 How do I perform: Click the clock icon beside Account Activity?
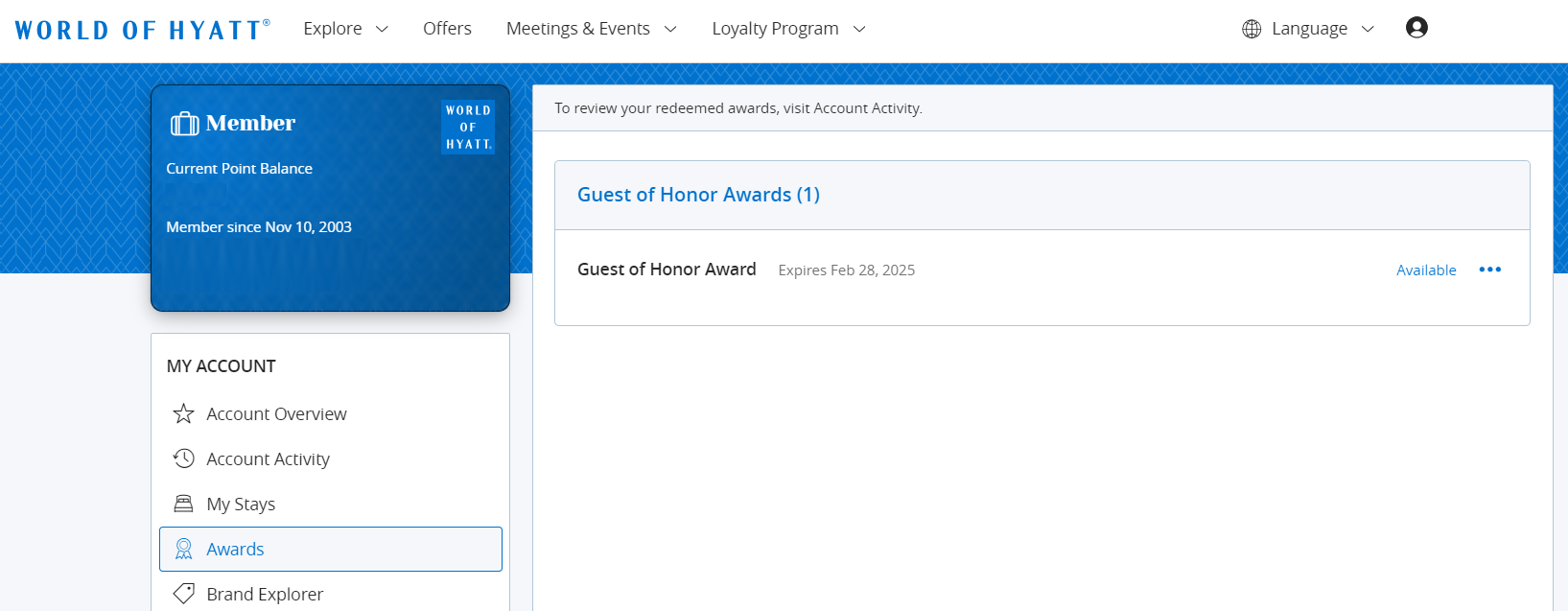click(183, 458)
